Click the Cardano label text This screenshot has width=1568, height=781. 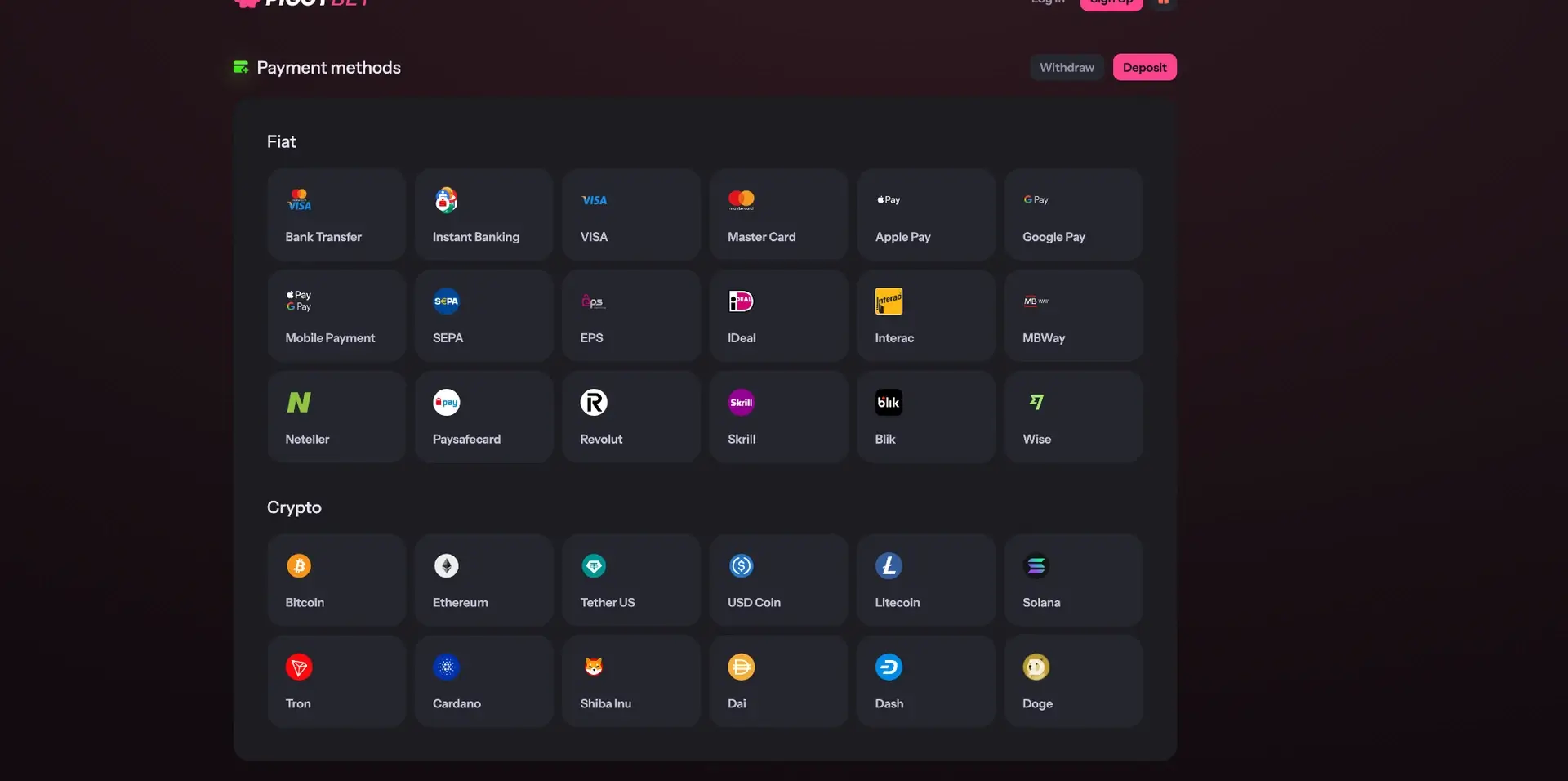pyautogui.click(x=457, y=704)
